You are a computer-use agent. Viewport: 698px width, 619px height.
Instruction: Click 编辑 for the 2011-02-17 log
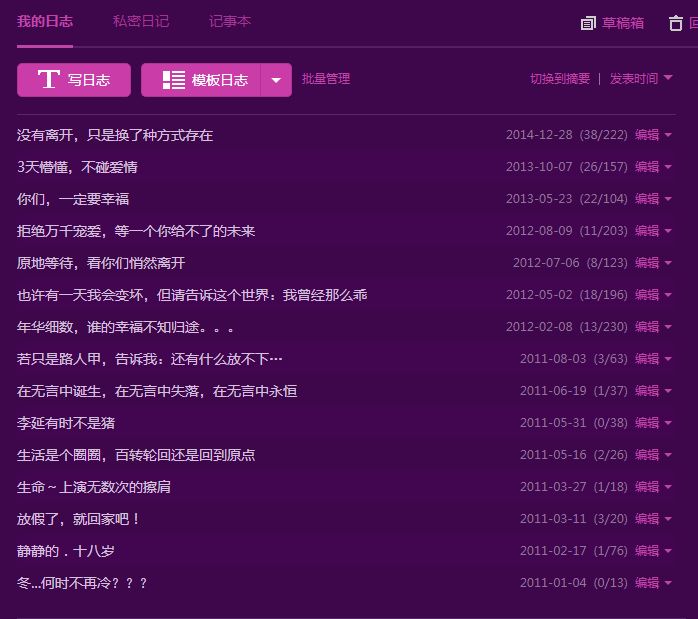pos(647,551)
